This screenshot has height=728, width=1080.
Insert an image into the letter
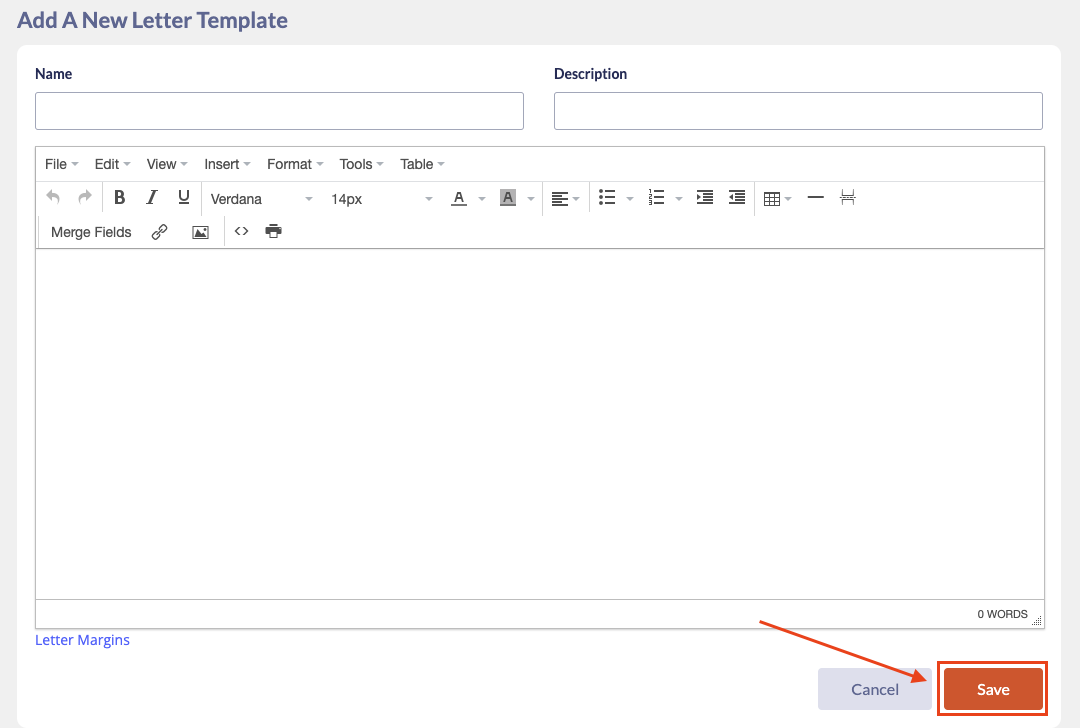coord(200,232)
